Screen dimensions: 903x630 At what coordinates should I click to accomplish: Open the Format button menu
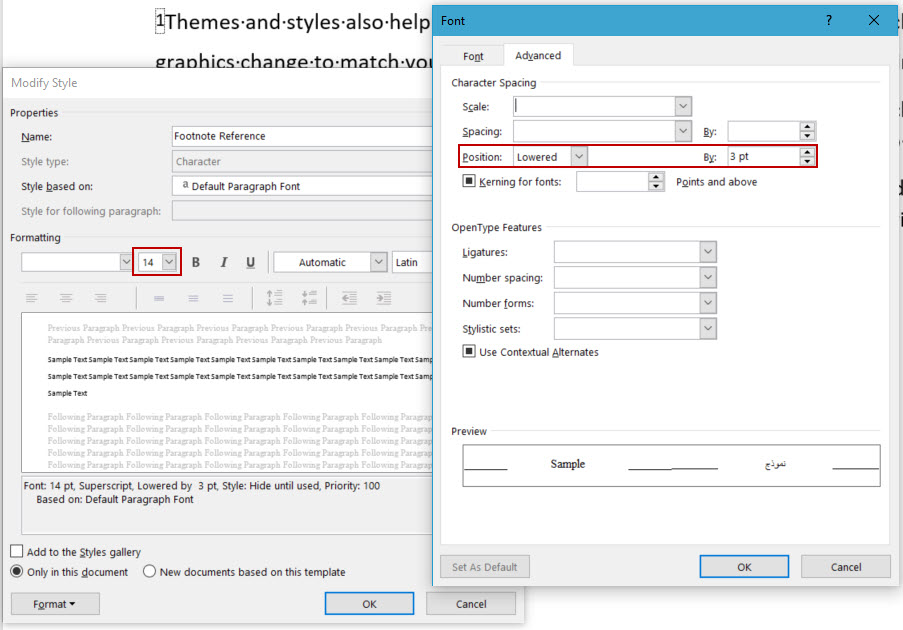pyautogui.click(x=55, y=604)
